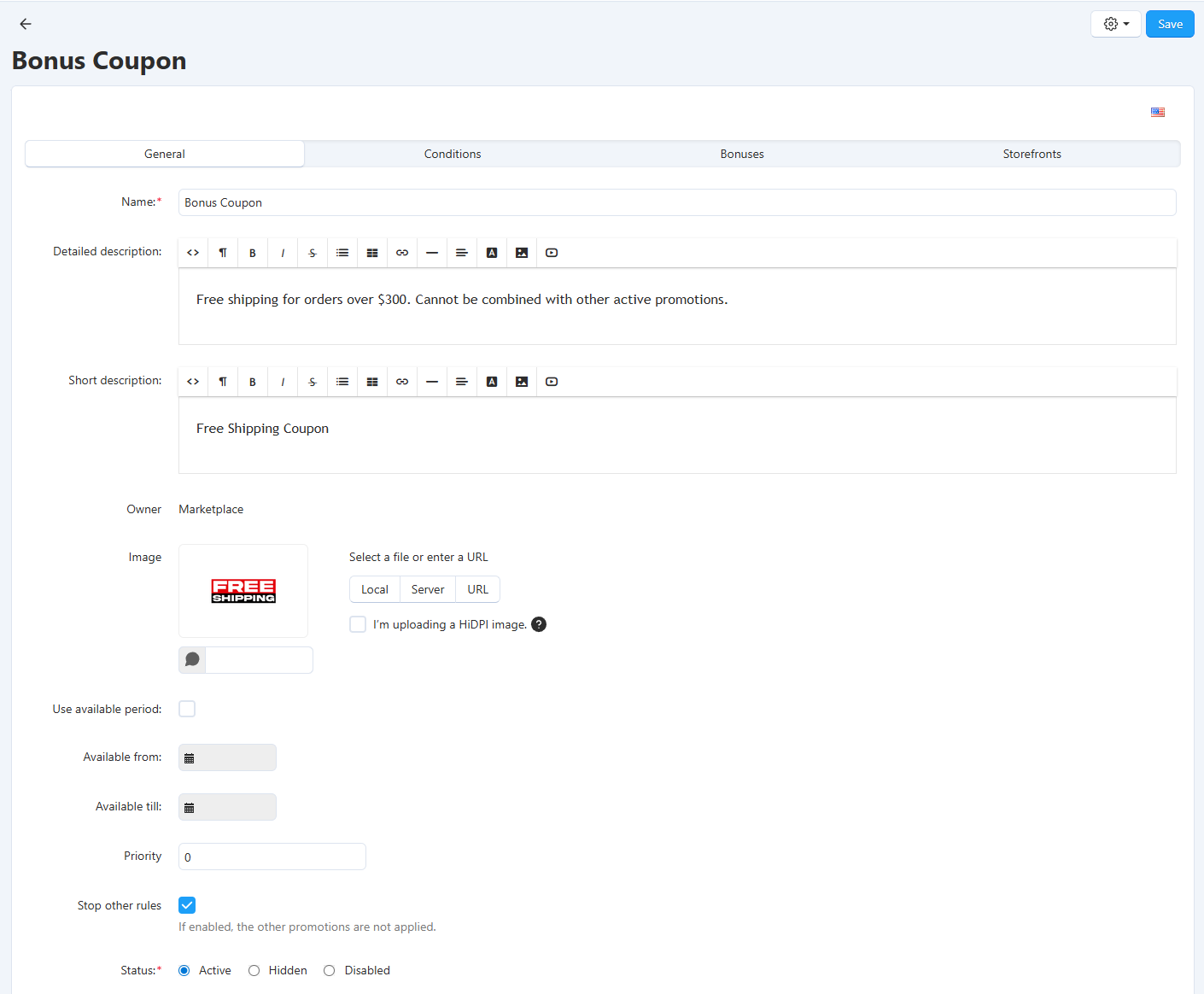1204x994 pixels.
Task: Insert link in Detailed description toolbar
Action: 402,253
